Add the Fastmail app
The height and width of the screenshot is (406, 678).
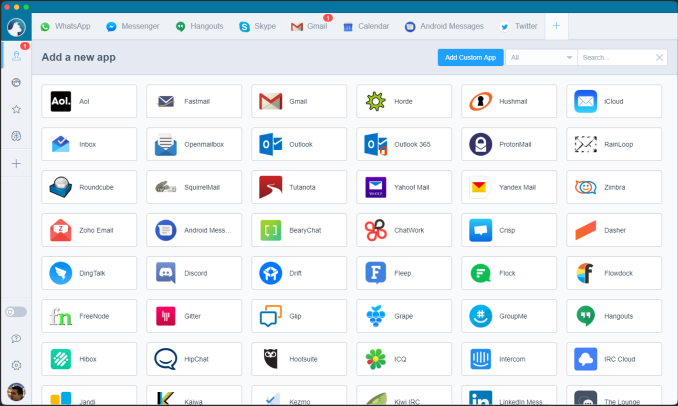point(194,101)
